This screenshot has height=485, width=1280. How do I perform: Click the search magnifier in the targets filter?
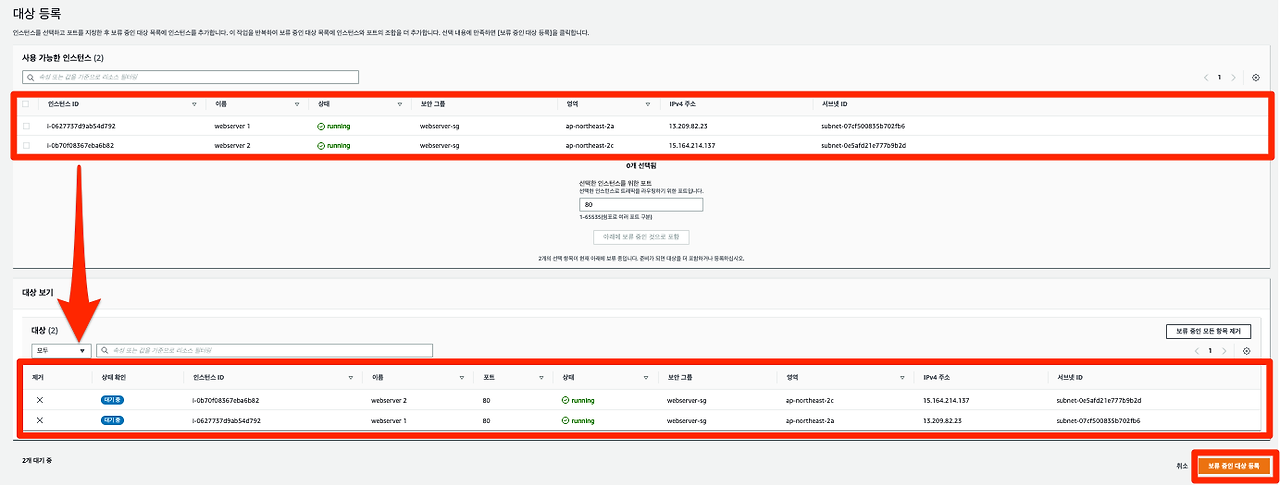[x=104, y=351]
